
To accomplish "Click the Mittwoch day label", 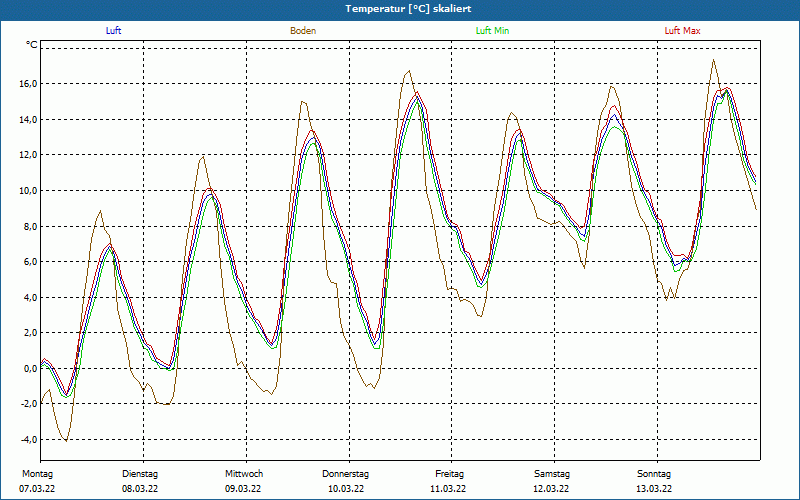I will click(x=244, y=474).
